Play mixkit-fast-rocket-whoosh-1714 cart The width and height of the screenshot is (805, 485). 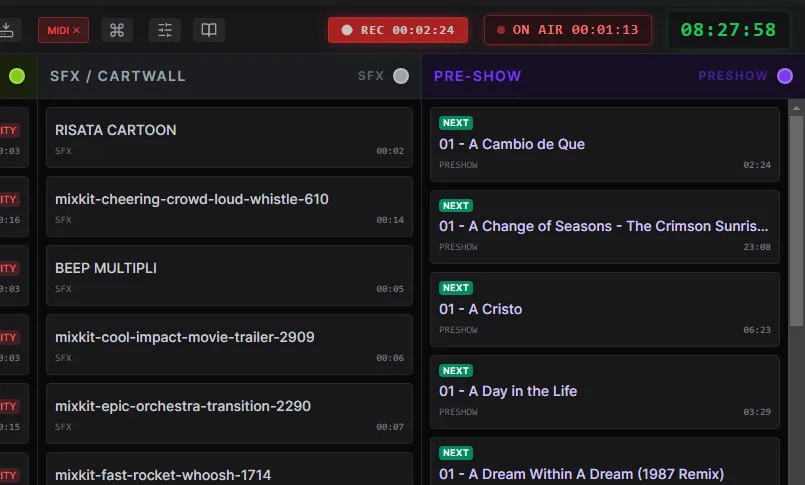[x=229, y=469]
